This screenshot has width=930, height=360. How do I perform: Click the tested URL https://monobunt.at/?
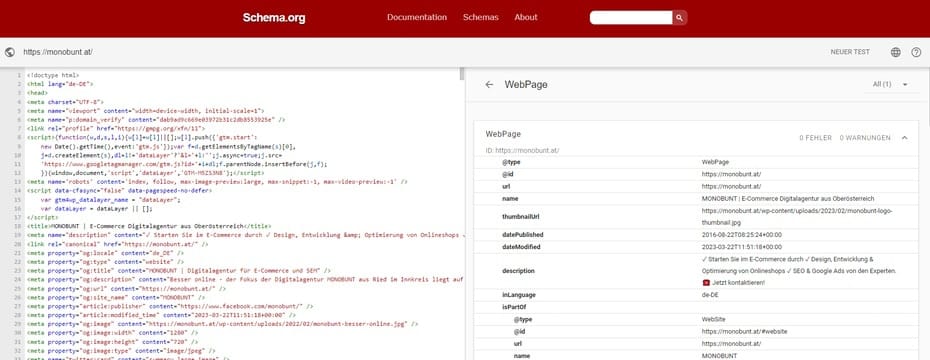click(x=58, y=52)
